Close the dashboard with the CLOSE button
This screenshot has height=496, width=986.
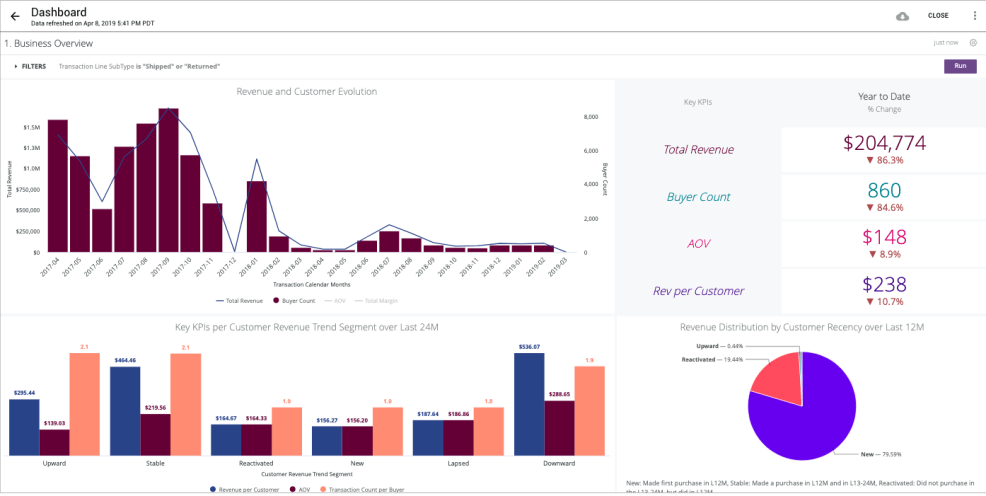pyautogui.click(x=938, y=16)
